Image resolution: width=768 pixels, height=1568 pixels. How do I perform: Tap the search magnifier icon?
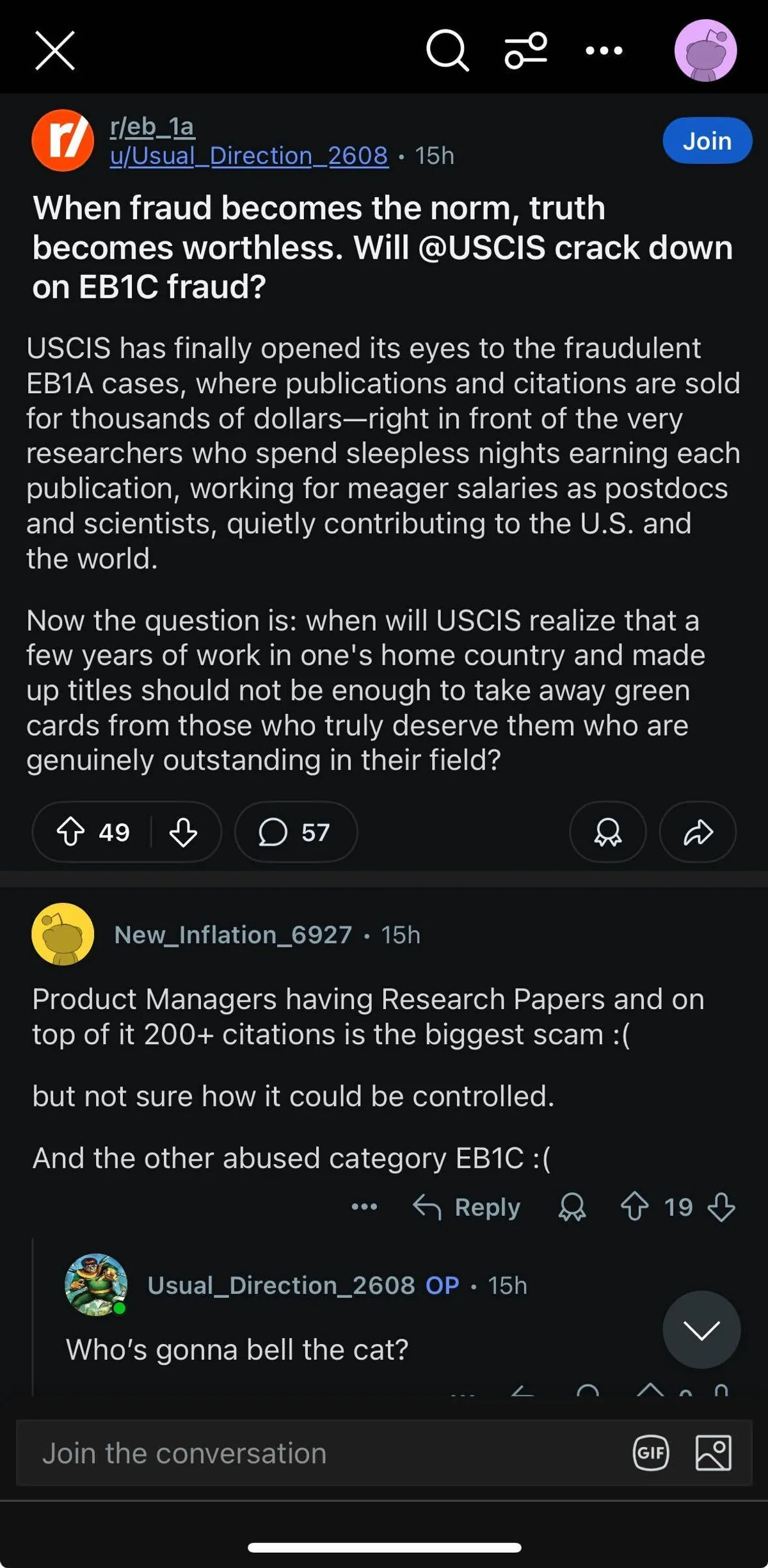[x=447, y=50]
